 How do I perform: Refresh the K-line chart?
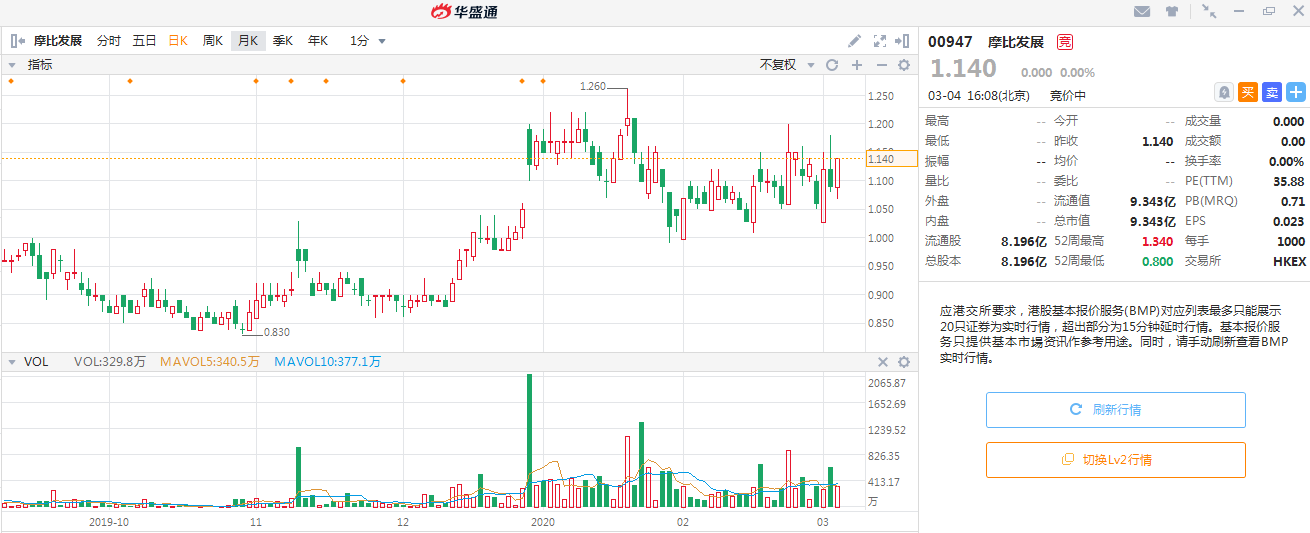coord(832,65)
